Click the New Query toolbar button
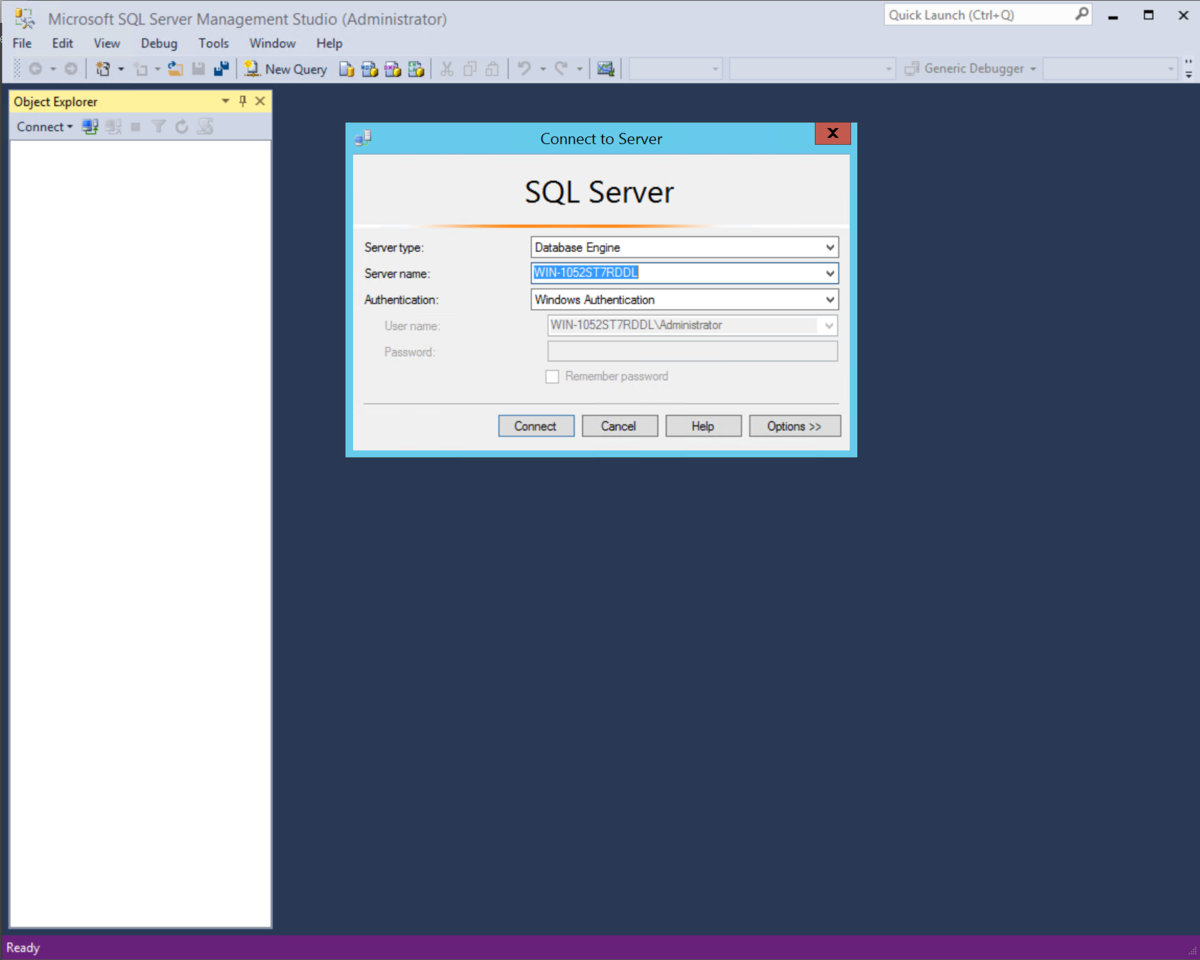1200x960 pixels. coord(286,69)
